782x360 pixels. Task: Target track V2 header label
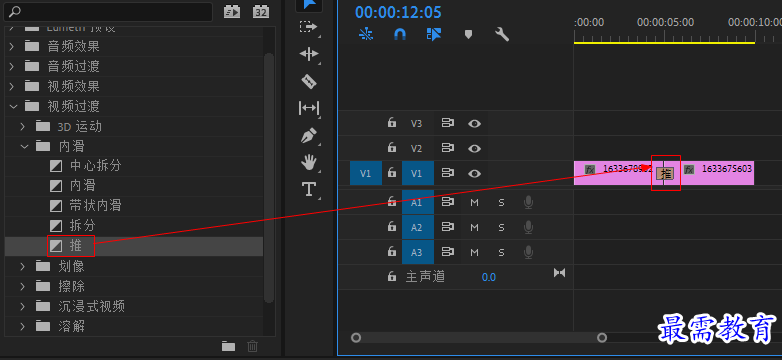pos(417,148)
